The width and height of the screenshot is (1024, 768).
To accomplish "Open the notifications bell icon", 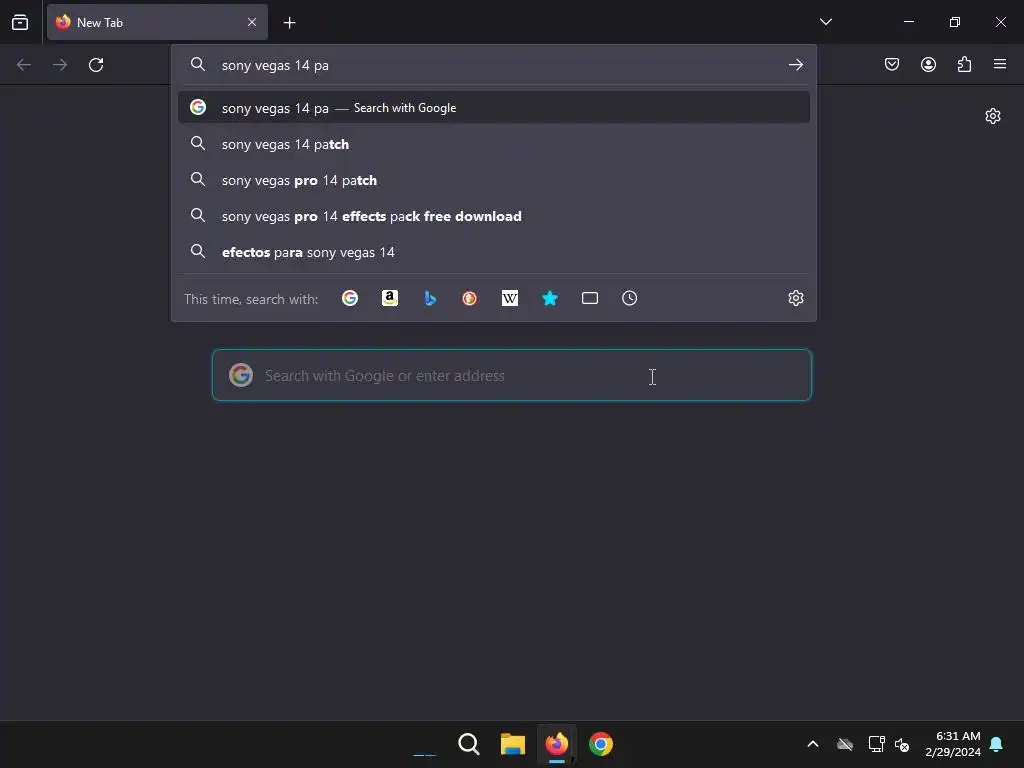I will 997,744.
